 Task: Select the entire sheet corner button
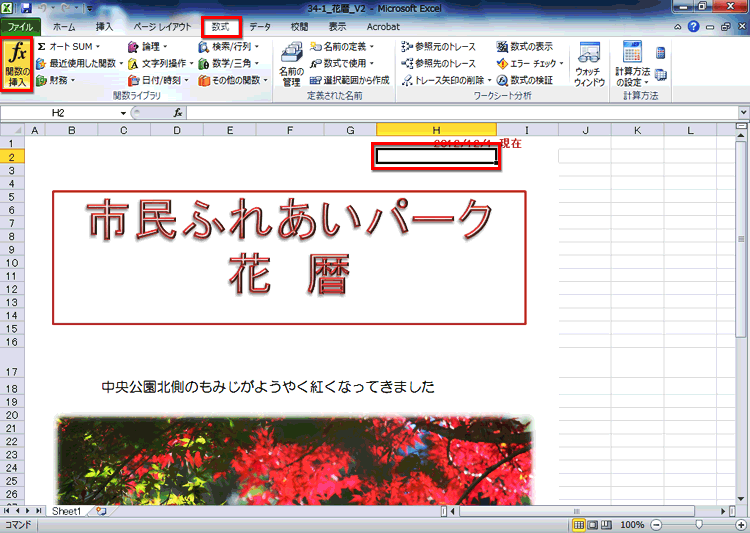[12, 130]
